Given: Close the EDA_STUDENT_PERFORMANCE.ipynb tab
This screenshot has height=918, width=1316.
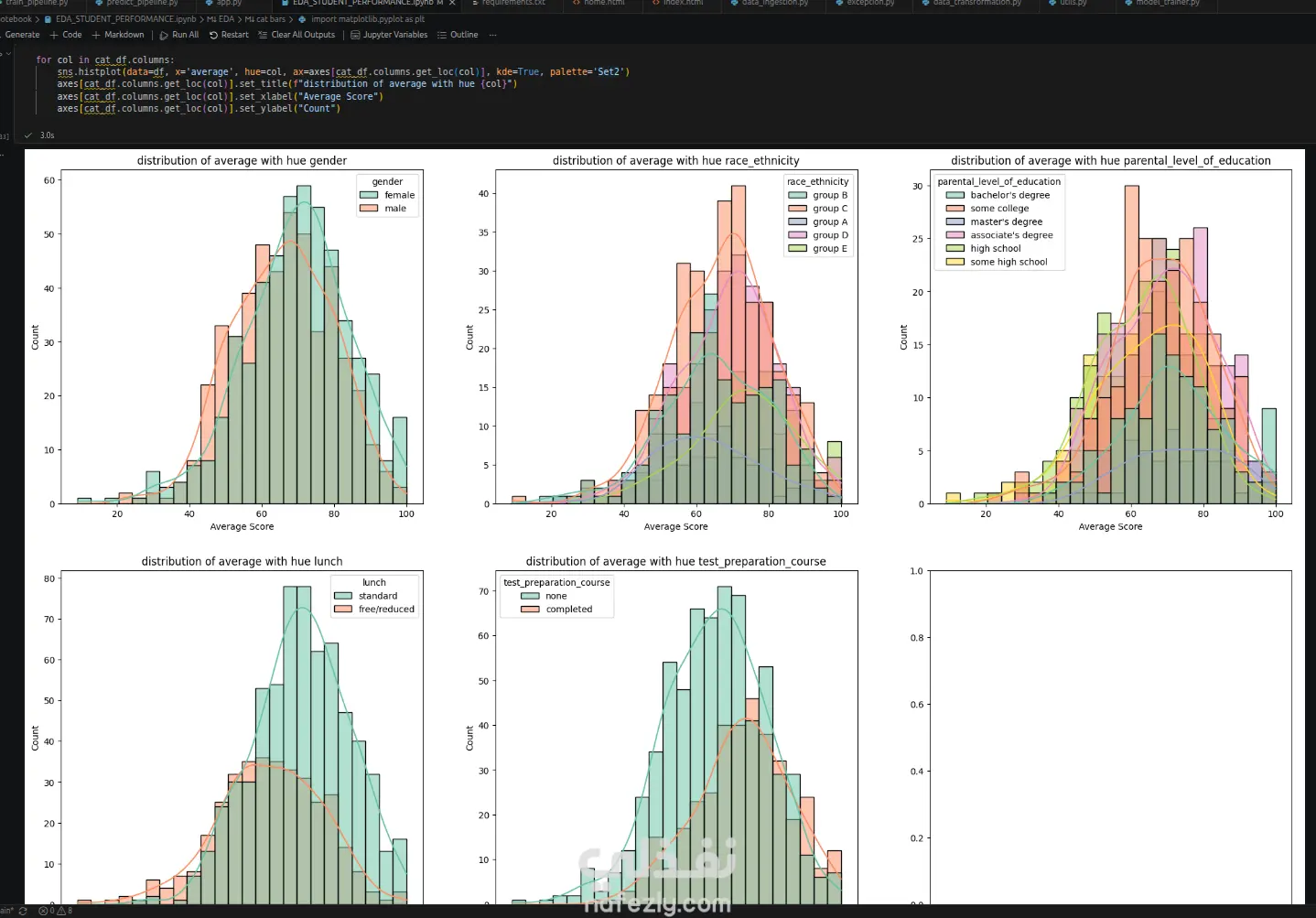Looking at the screenshot, I should tap(452, 4).
